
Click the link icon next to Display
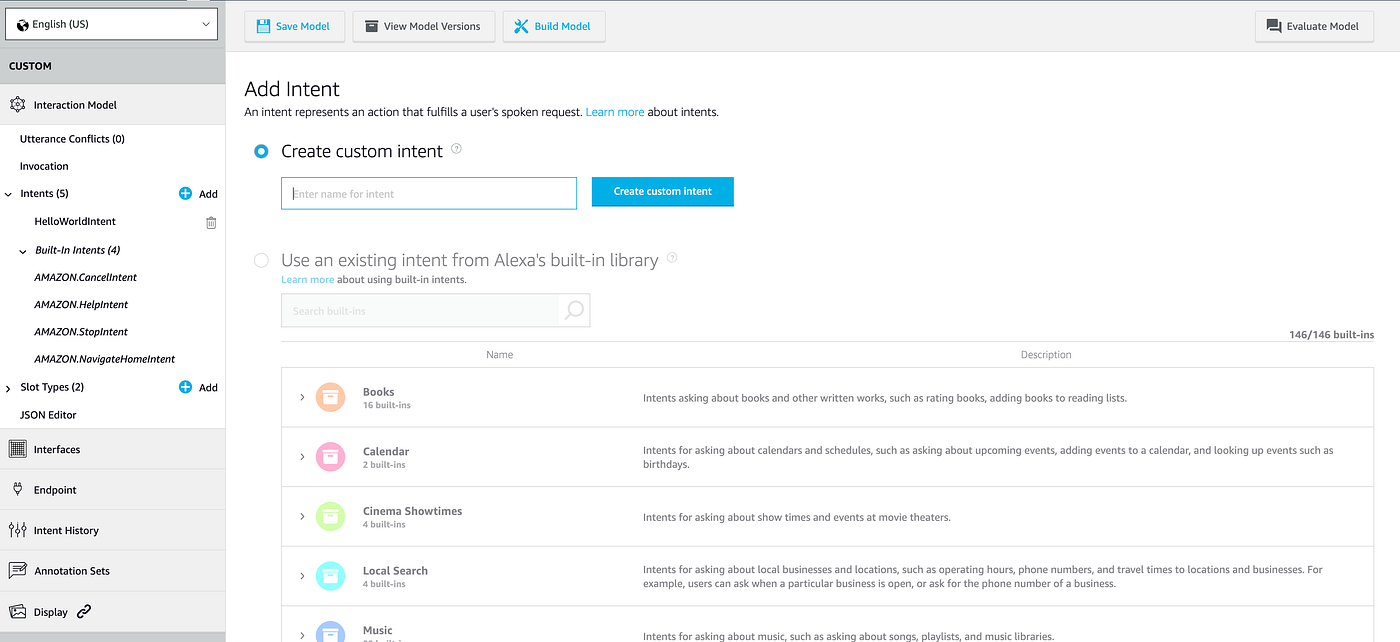(x=84, y=611)
